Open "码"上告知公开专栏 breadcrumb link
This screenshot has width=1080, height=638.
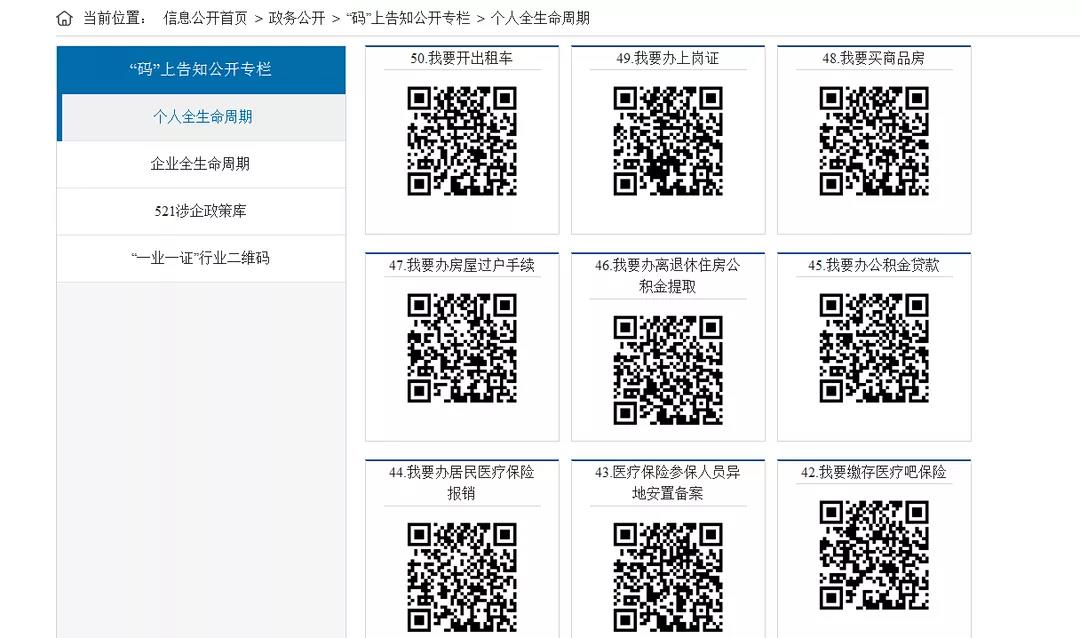pyautogui.click(x=408, y=19)
